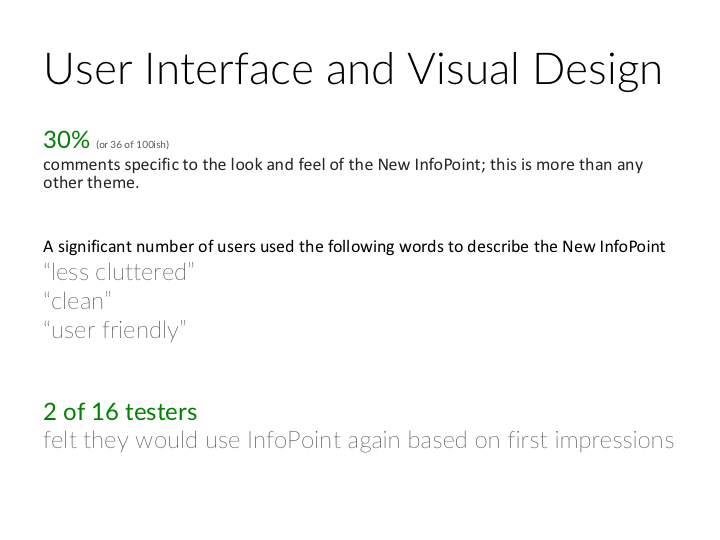The height and width of the screenshot is (540, 720).
Task: Select the word 'again' in bottom line
Action: coord(374,441)
